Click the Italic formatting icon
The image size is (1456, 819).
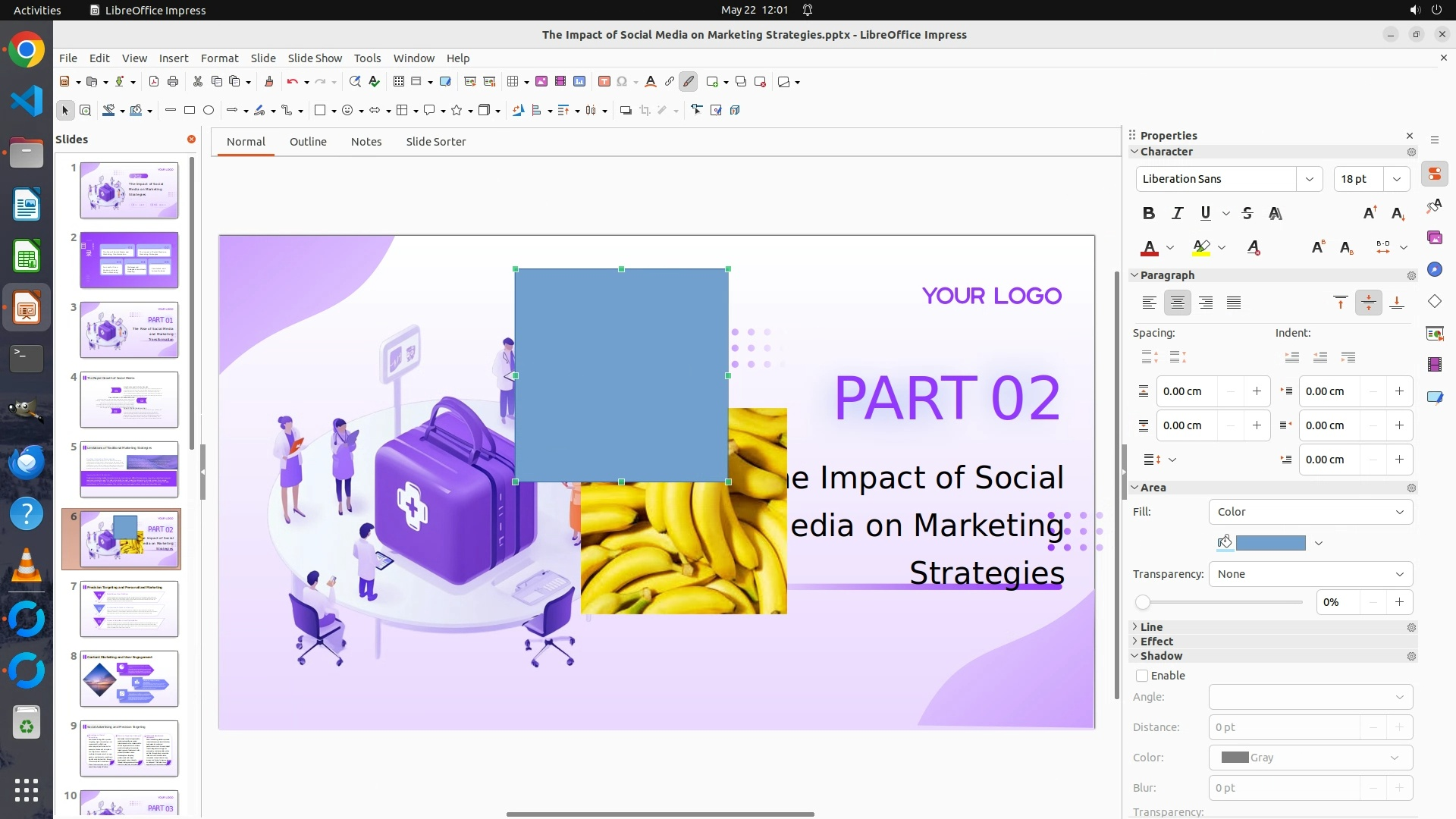coord(1177,213)
